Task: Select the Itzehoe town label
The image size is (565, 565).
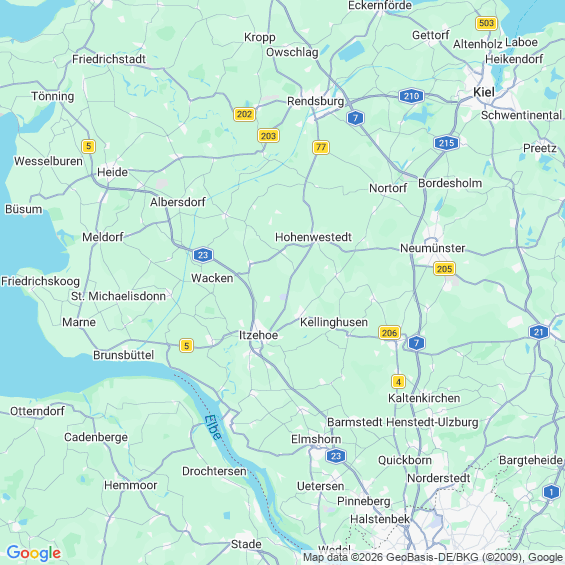Action: click(x=258, y=335)
